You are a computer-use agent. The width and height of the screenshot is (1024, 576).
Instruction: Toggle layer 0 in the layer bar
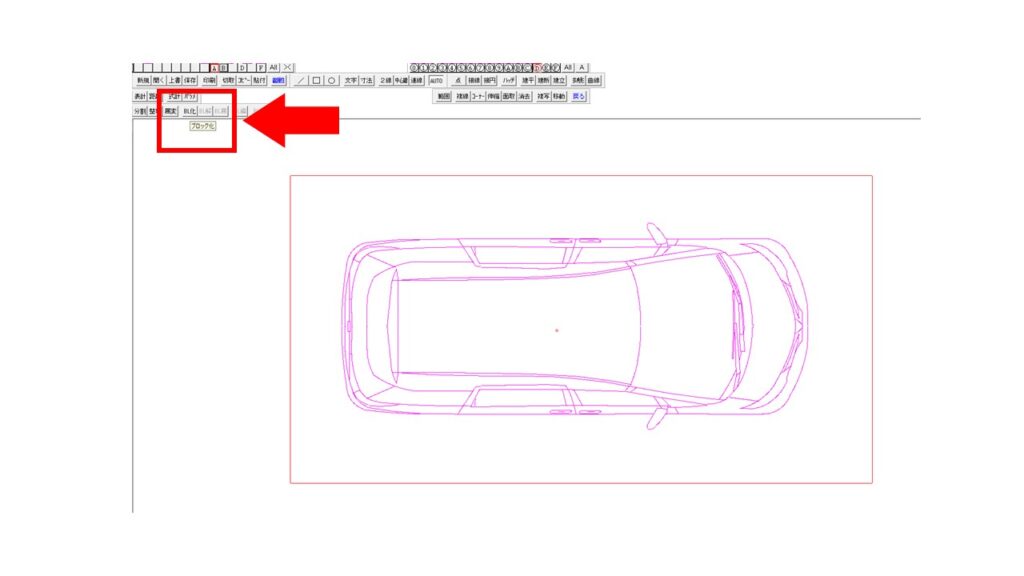click(415, 67)
